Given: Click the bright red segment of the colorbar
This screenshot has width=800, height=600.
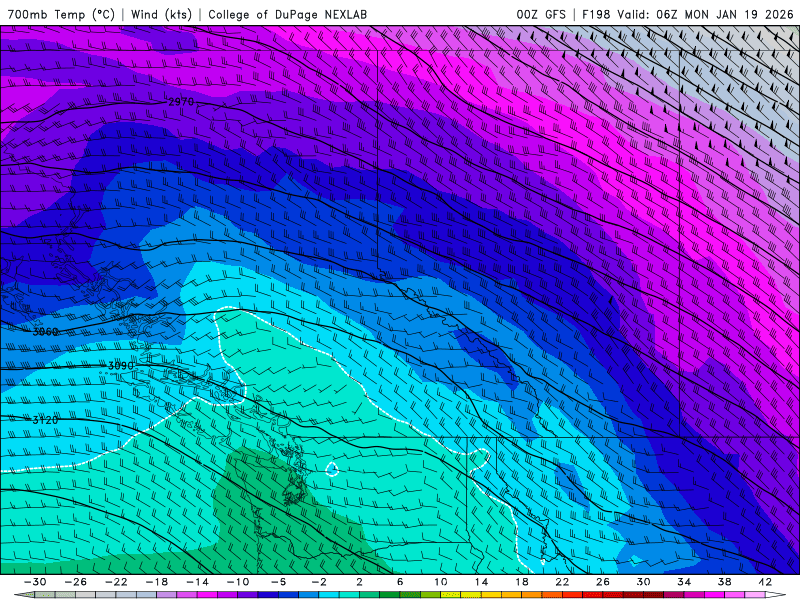Looking at the screenshot, I should coord(572,595).
